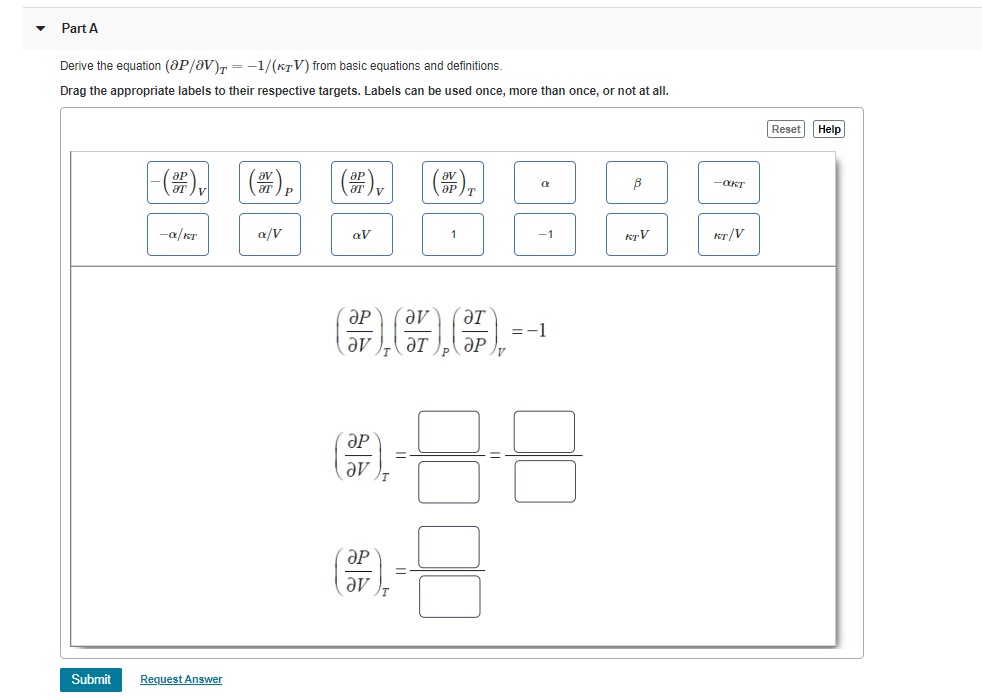Select the −α/κT label tile
The image size is (982, 696).
pyautogui.click(x=178, y=234)
